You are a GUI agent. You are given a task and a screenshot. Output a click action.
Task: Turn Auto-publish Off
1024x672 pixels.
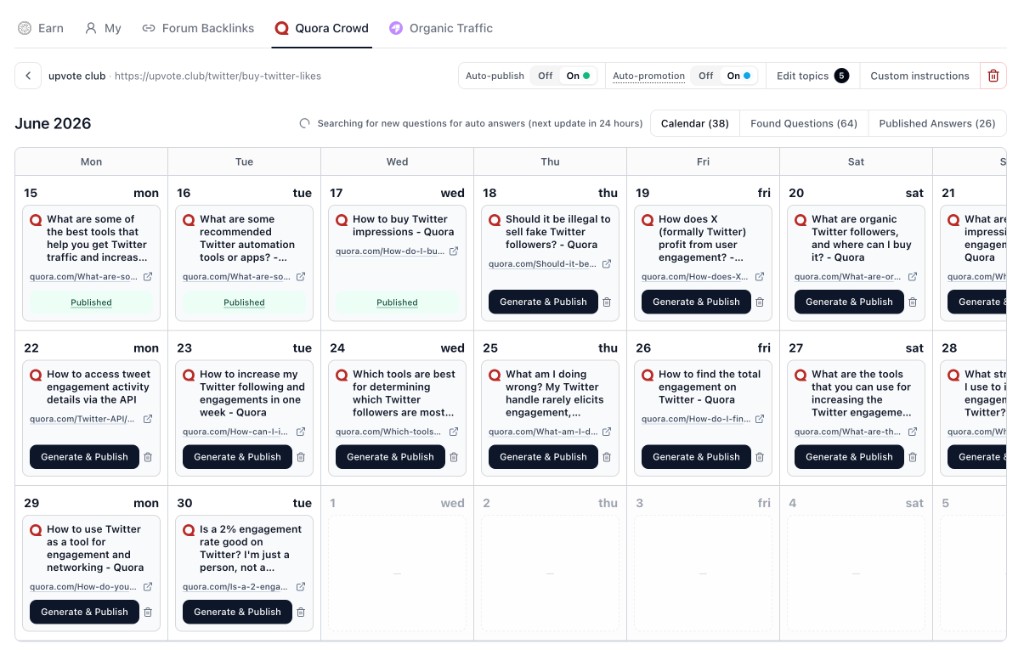[x=545, y=76]
